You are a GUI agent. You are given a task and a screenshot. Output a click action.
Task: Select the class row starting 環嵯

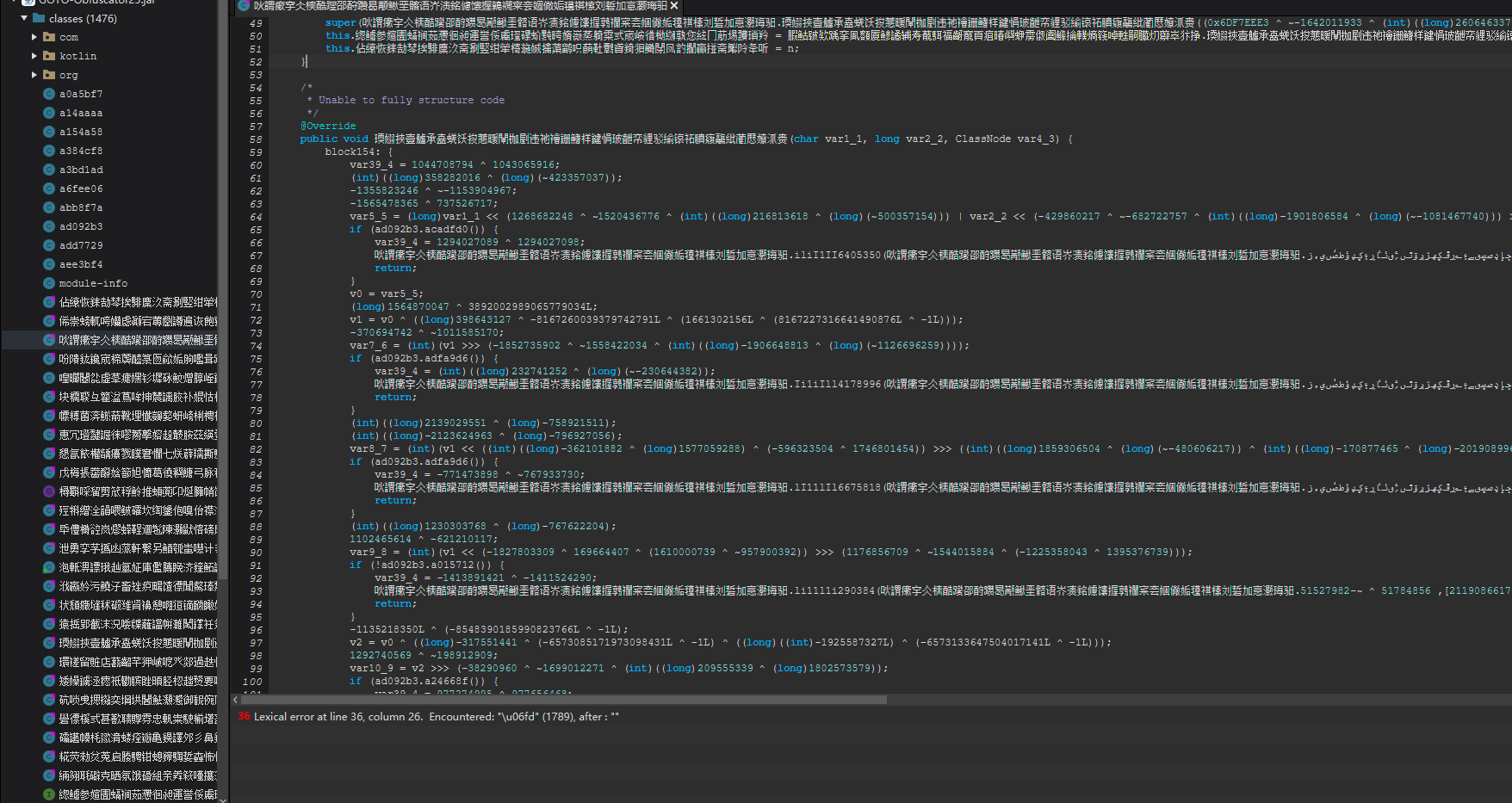pyautogui.click(x=109, y=662)
